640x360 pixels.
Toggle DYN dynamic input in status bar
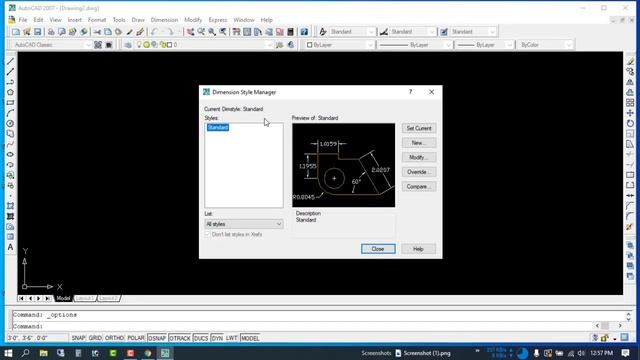[x=217, y=338]
